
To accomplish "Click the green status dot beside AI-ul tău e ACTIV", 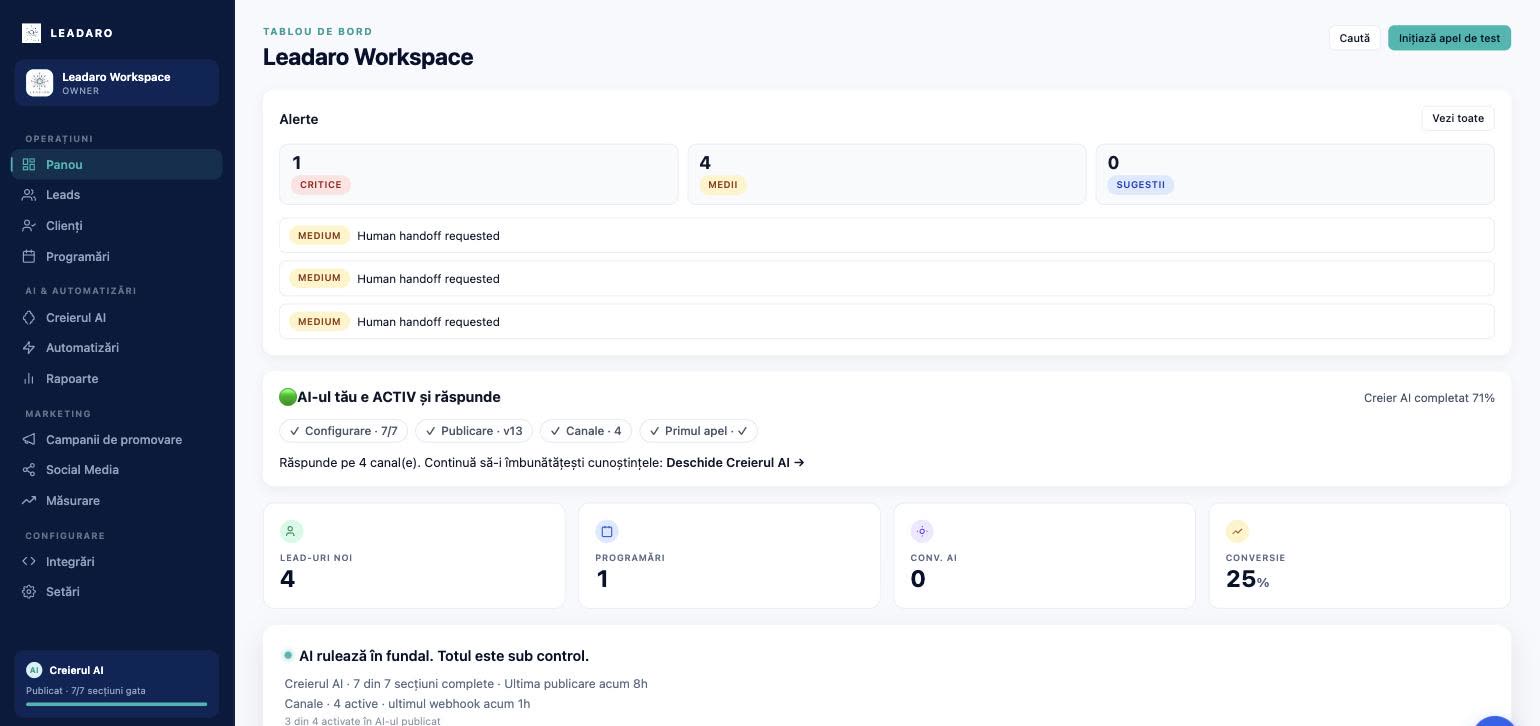I will click(x=288, y=397).
